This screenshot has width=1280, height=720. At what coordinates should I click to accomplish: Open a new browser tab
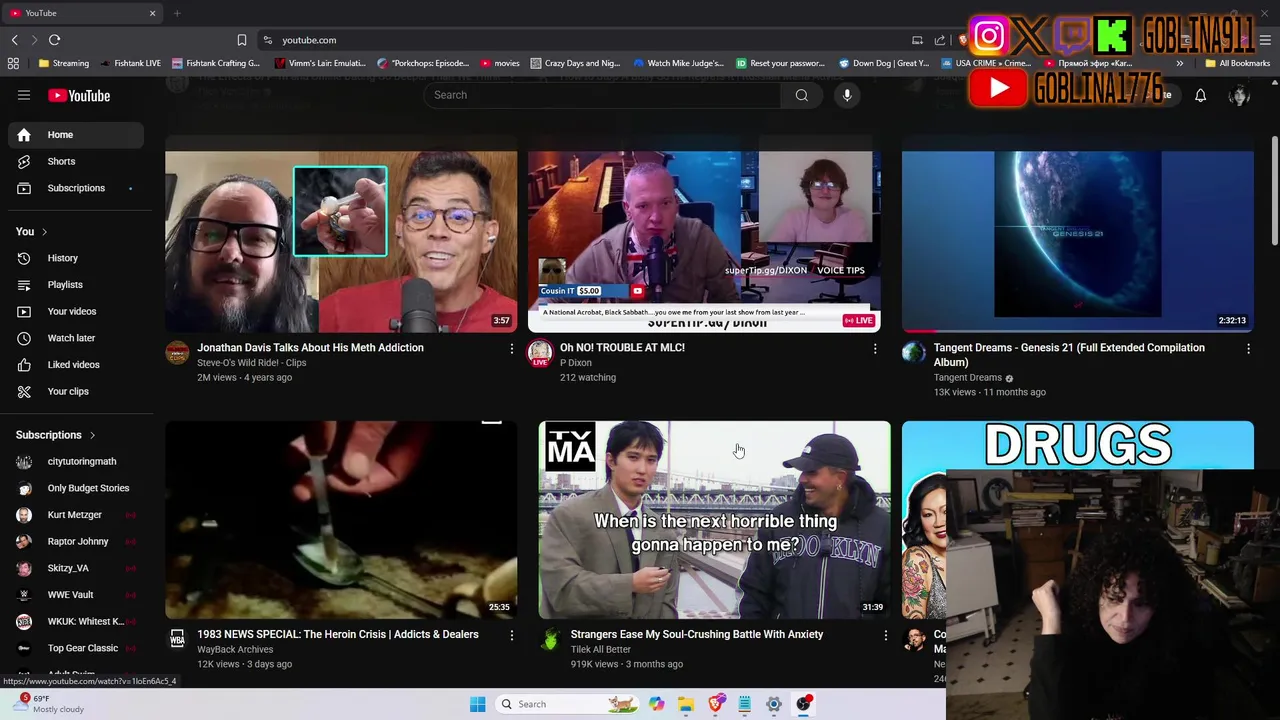pyautogui.click(x=177, y=13)
